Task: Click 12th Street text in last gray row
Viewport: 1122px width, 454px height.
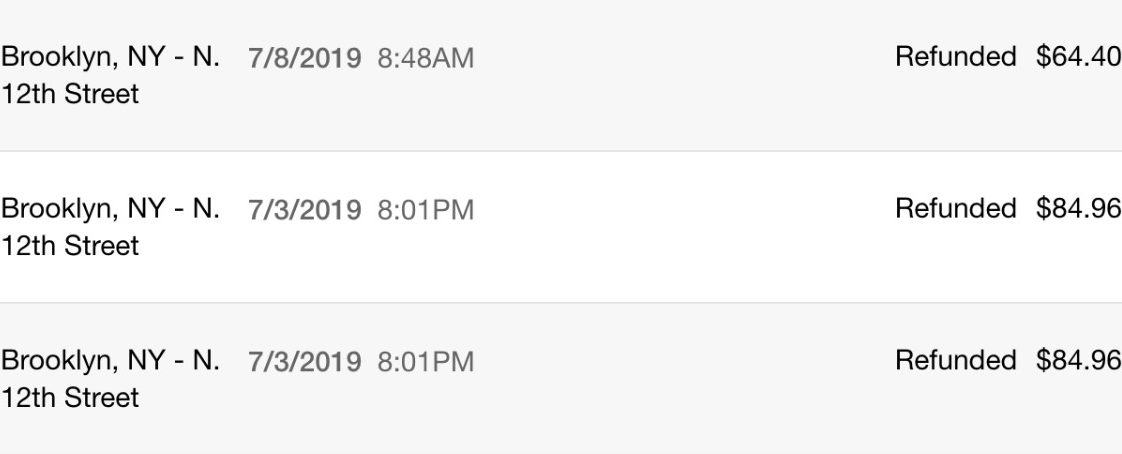Action: (69, 398)
